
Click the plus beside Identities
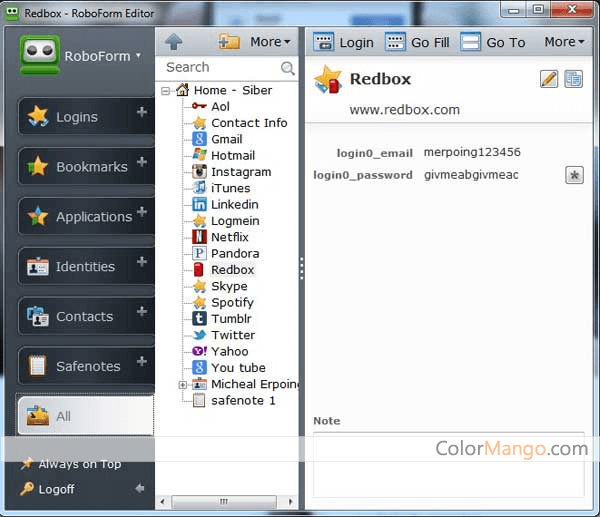142,262
